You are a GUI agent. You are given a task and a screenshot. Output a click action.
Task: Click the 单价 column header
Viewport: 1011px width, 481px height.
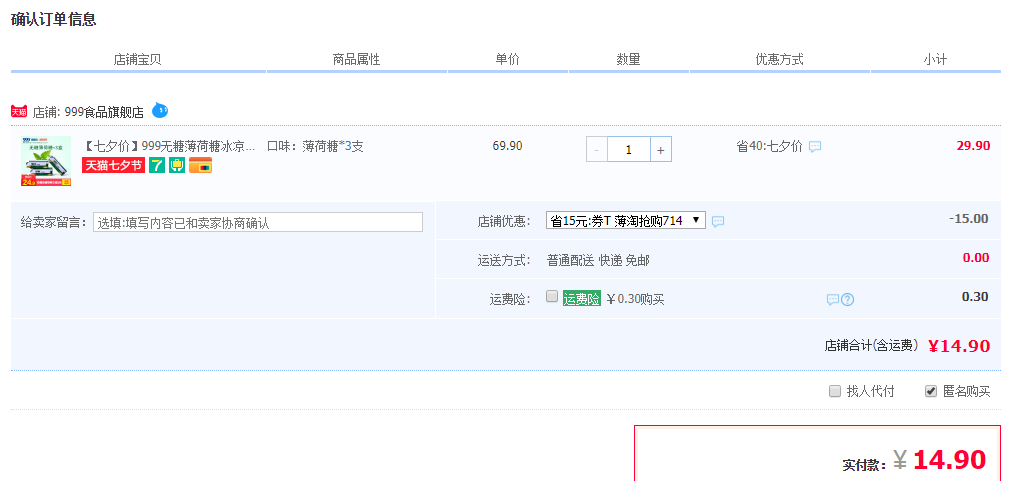pyautogui.click(x=507, y=60)
